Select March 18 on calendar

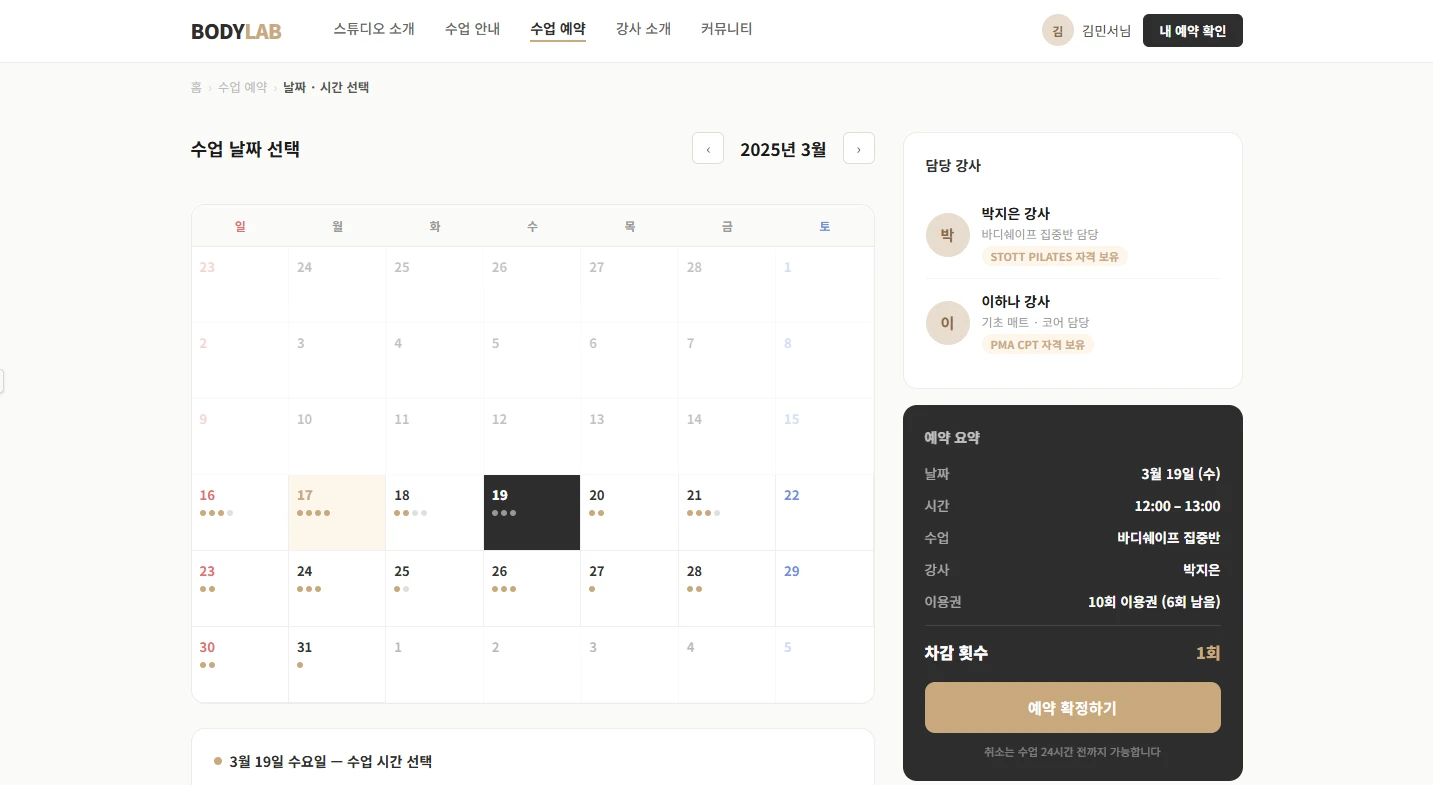(434, 512)
